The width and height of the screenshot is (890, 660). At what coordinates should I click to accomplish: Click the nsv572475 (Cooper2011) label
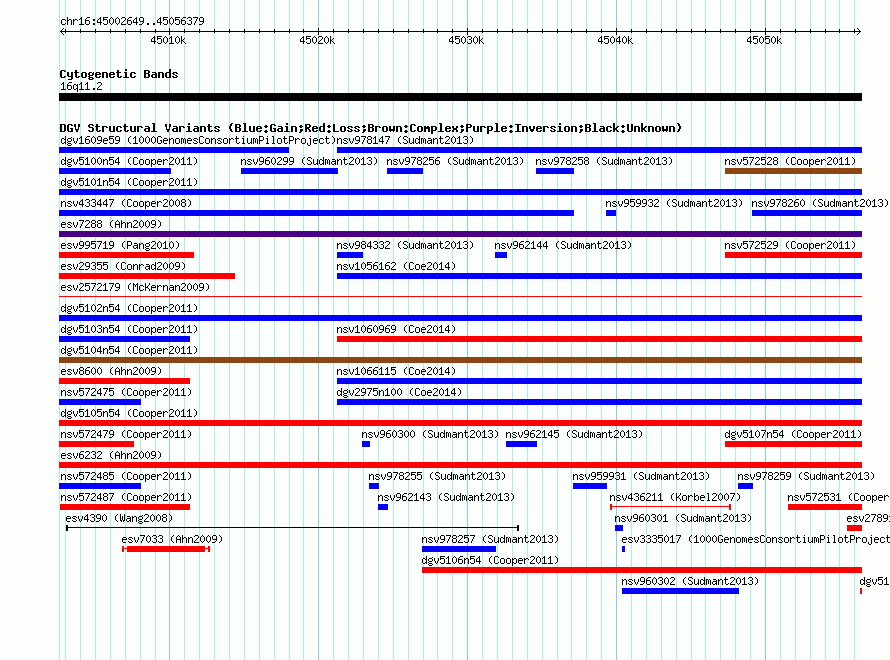[126, 392]
